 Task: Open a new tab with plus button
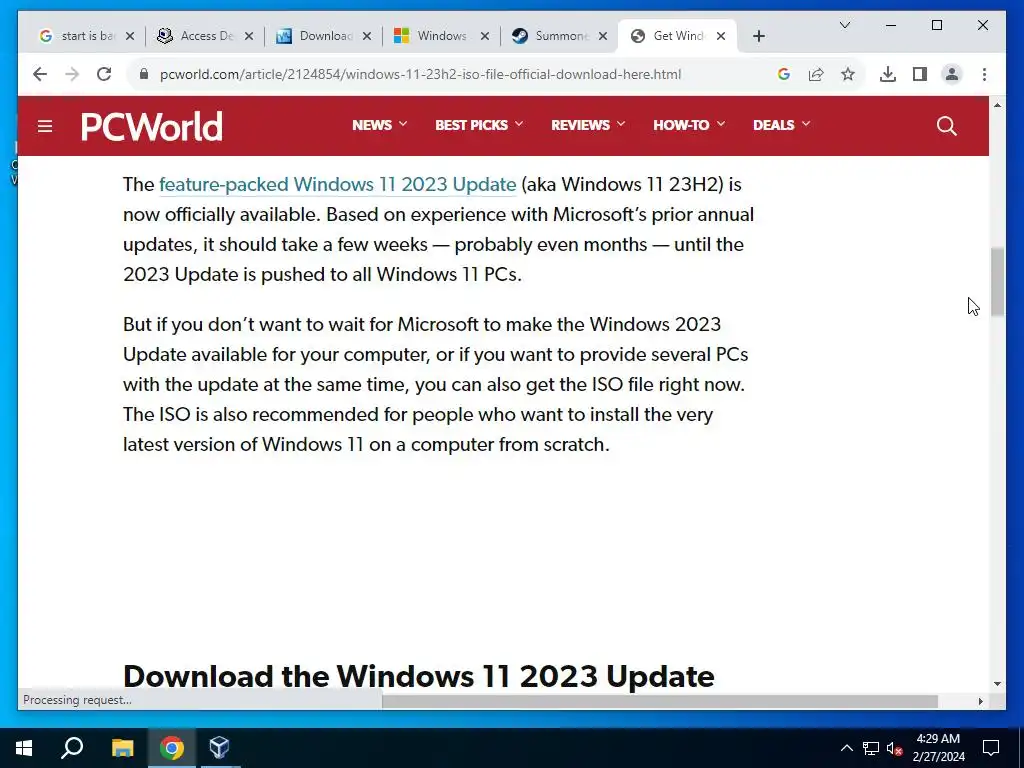pos(758,36)
